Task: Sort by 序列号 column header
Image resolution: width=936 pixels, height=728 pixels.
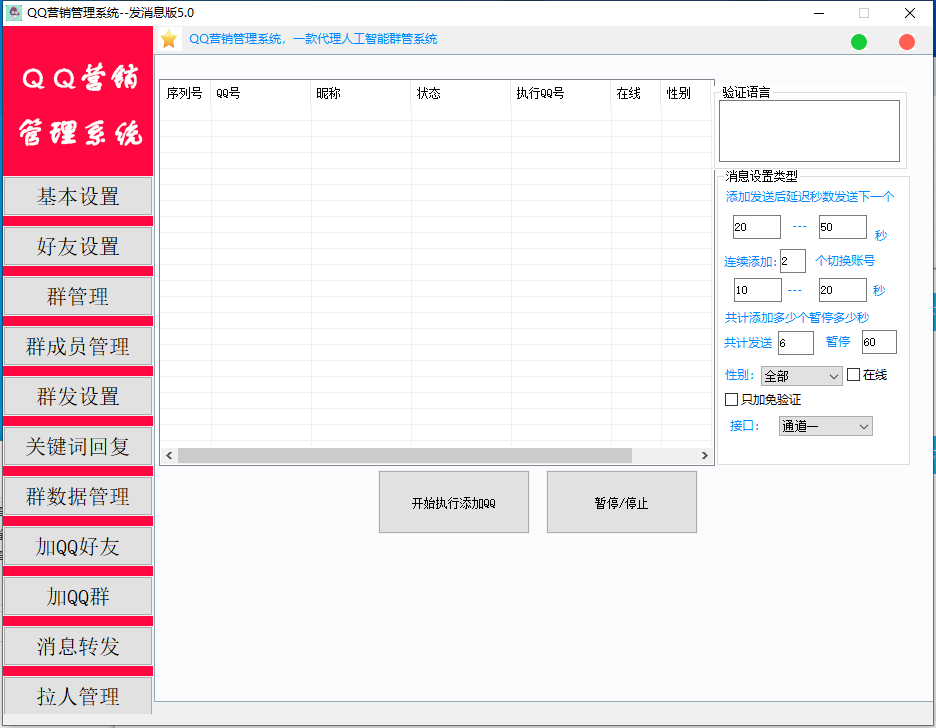Action: tap(185, 93)
